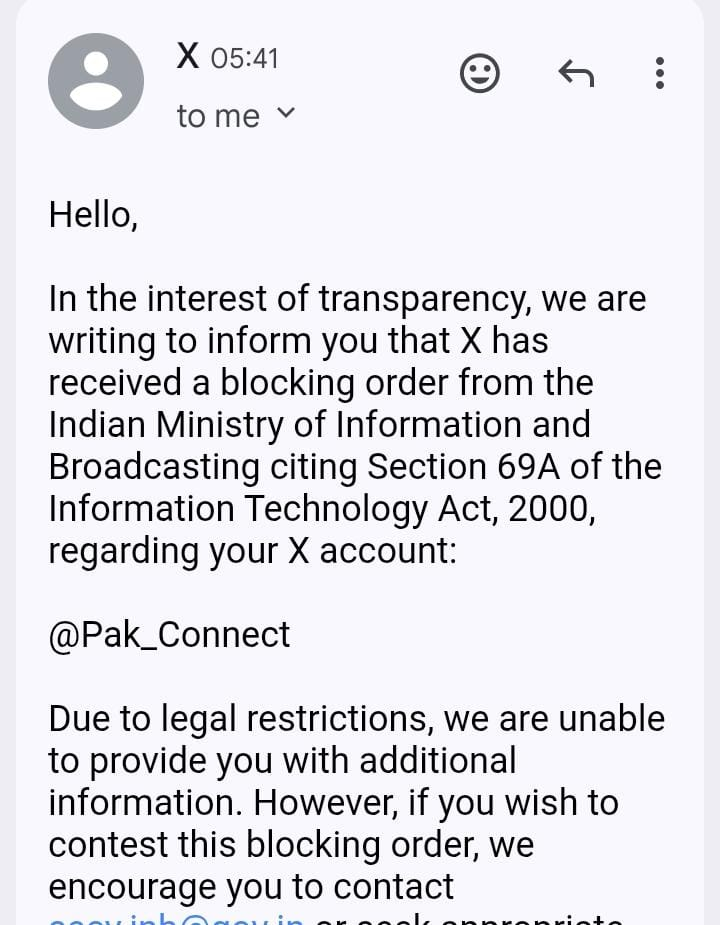The height and width of the screenshot is (925, 720).
Task: Tap the 05:41 timestamp
Action: [x=245, y=59]
